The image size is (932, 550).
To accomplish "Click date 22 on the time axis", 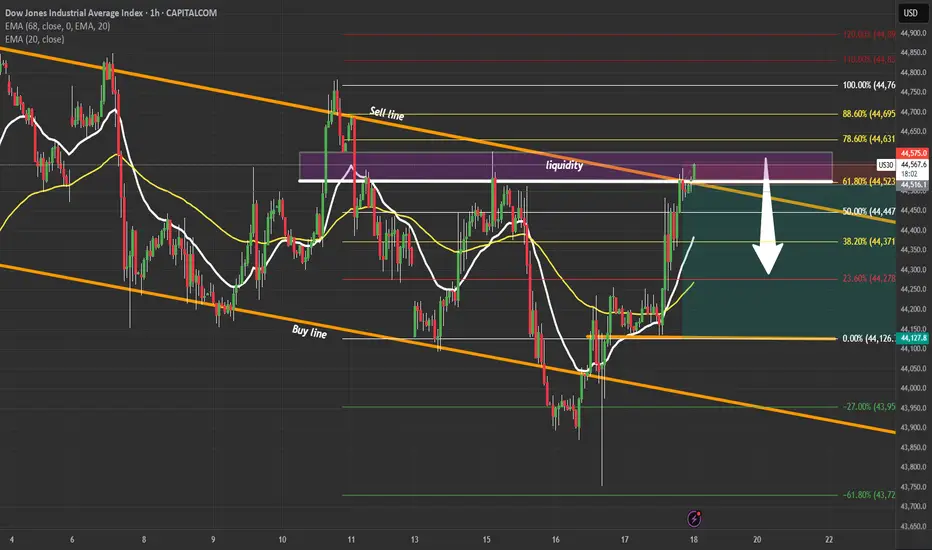I will 829,540.
